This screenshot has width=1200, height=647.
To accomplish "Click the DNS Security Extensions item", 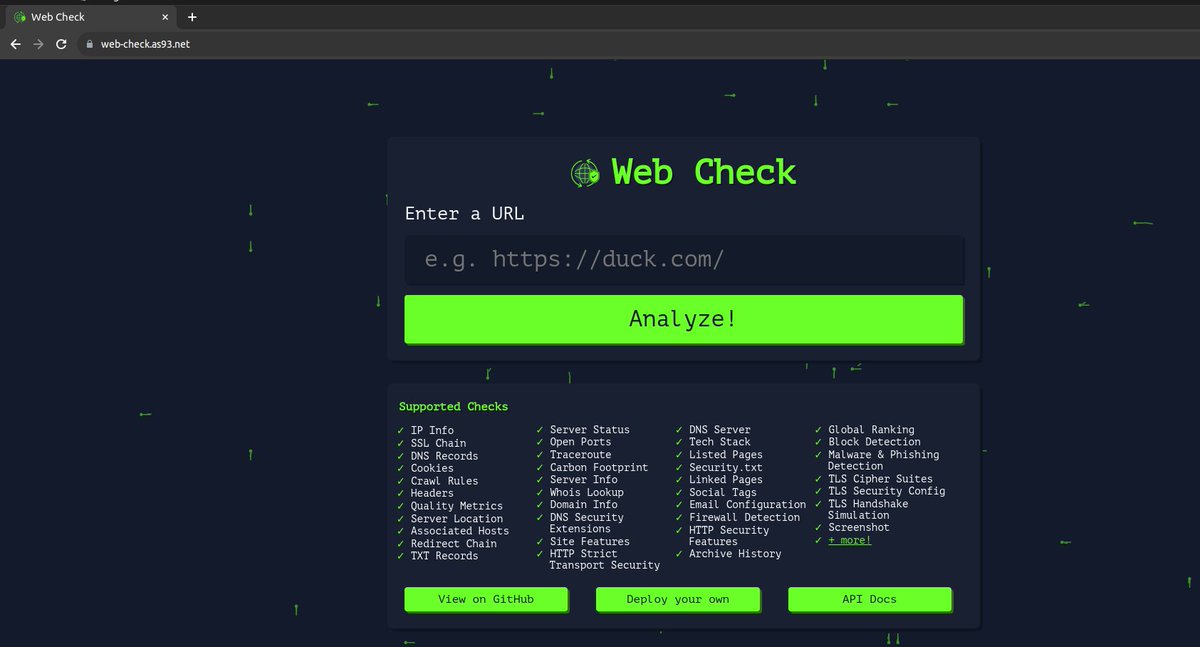I will (x=587, y=523).
